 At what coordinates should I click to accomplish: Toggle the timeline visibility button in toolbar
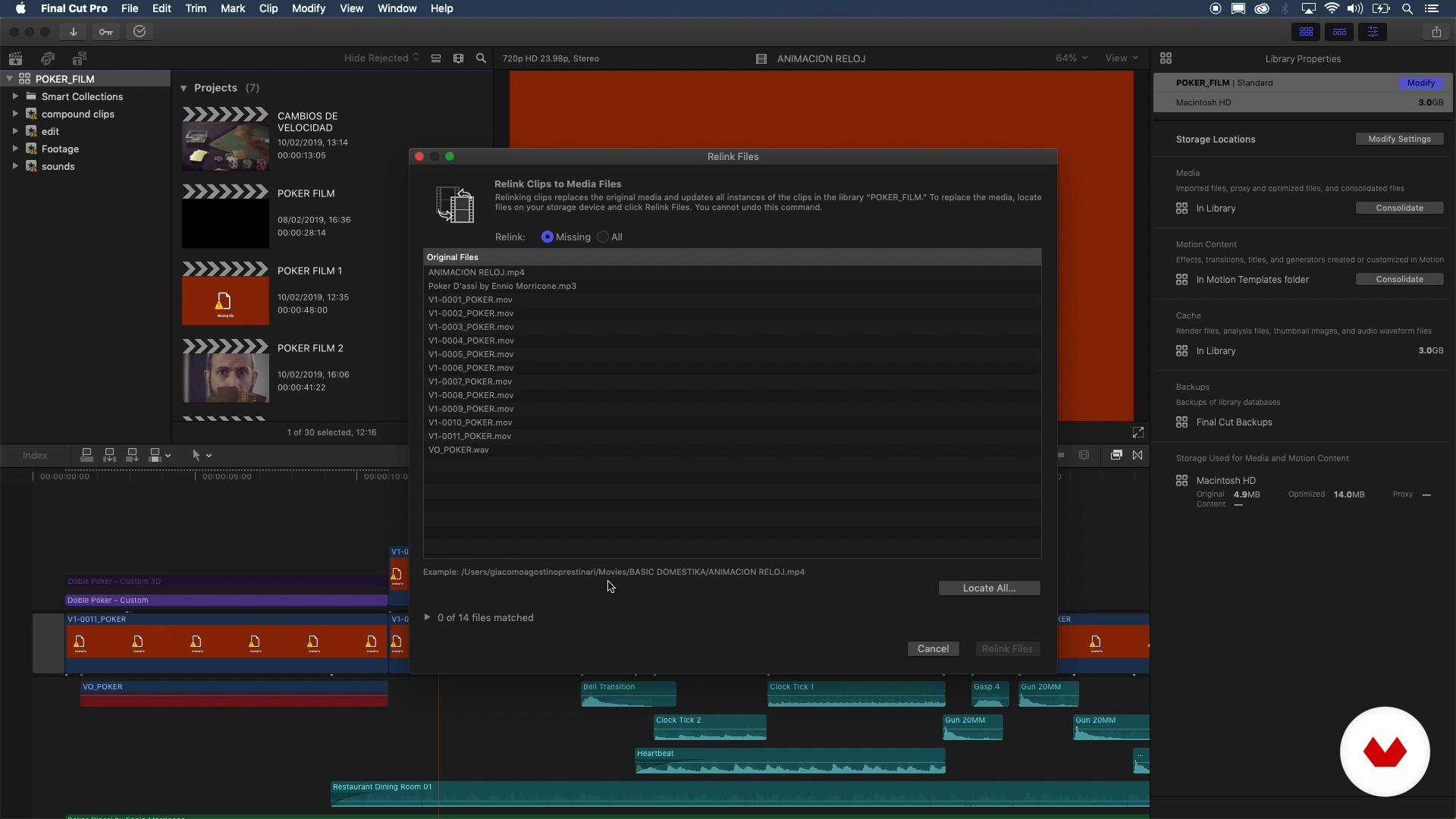click(x=1339, y=32)
